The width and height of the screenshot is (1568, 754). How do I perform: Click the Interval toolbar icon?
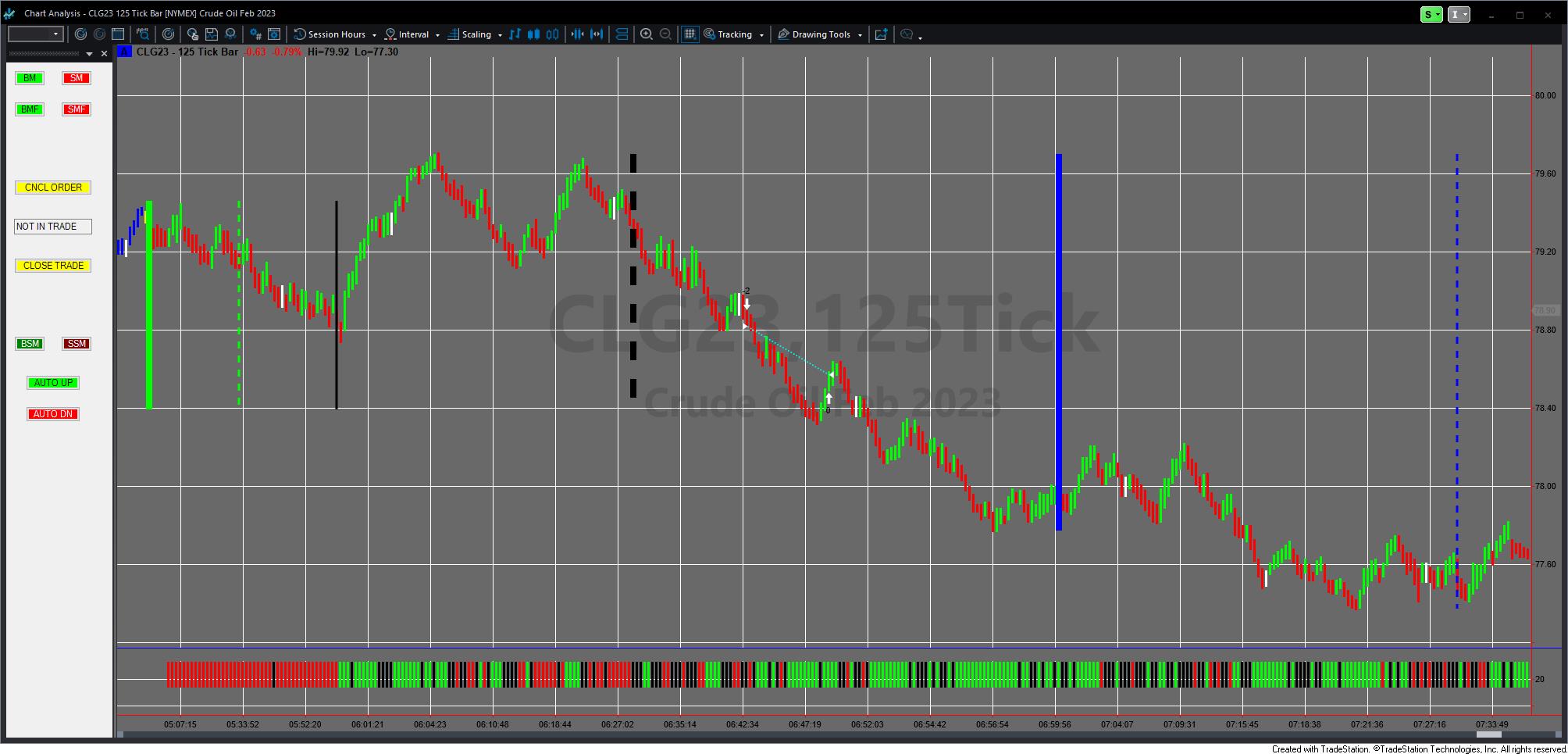pos(390,34)
